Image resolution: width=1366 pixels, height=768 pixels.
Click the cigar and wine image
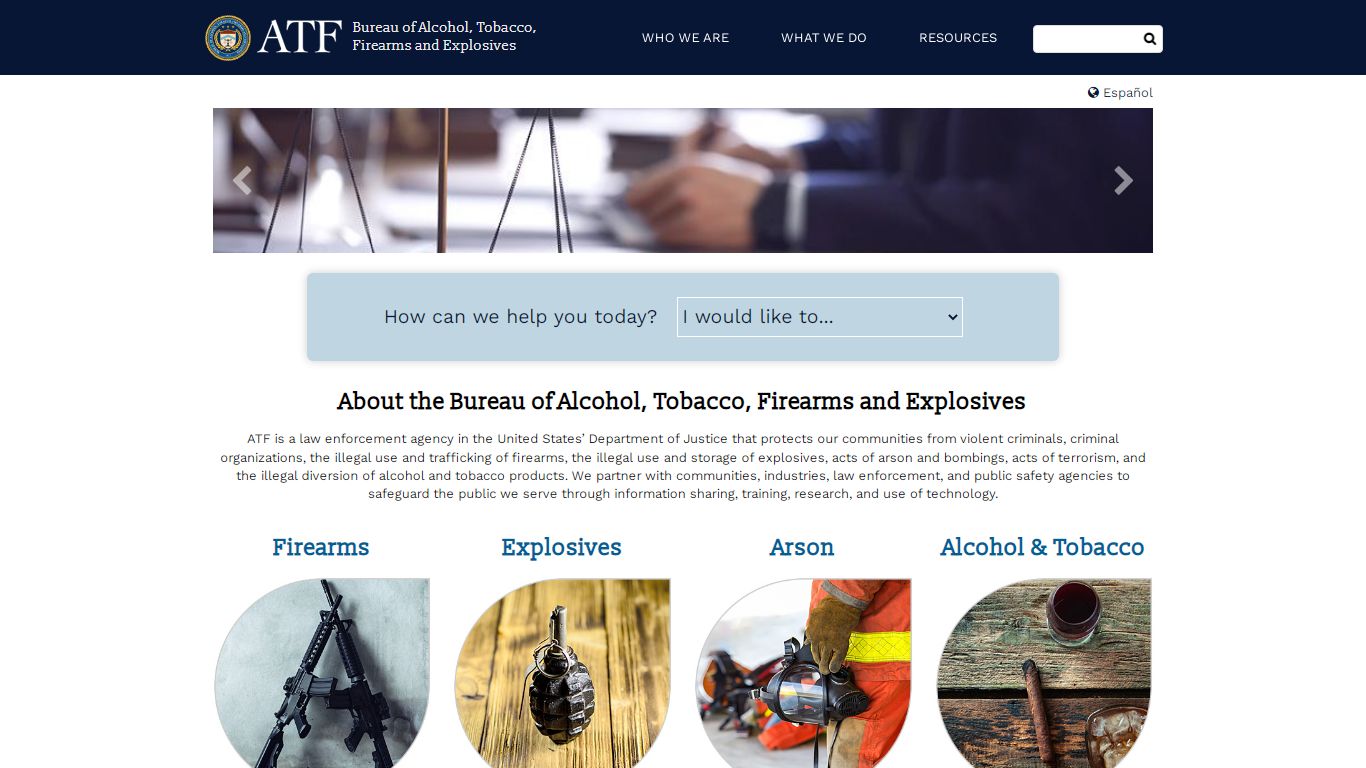coord(1044,673)
